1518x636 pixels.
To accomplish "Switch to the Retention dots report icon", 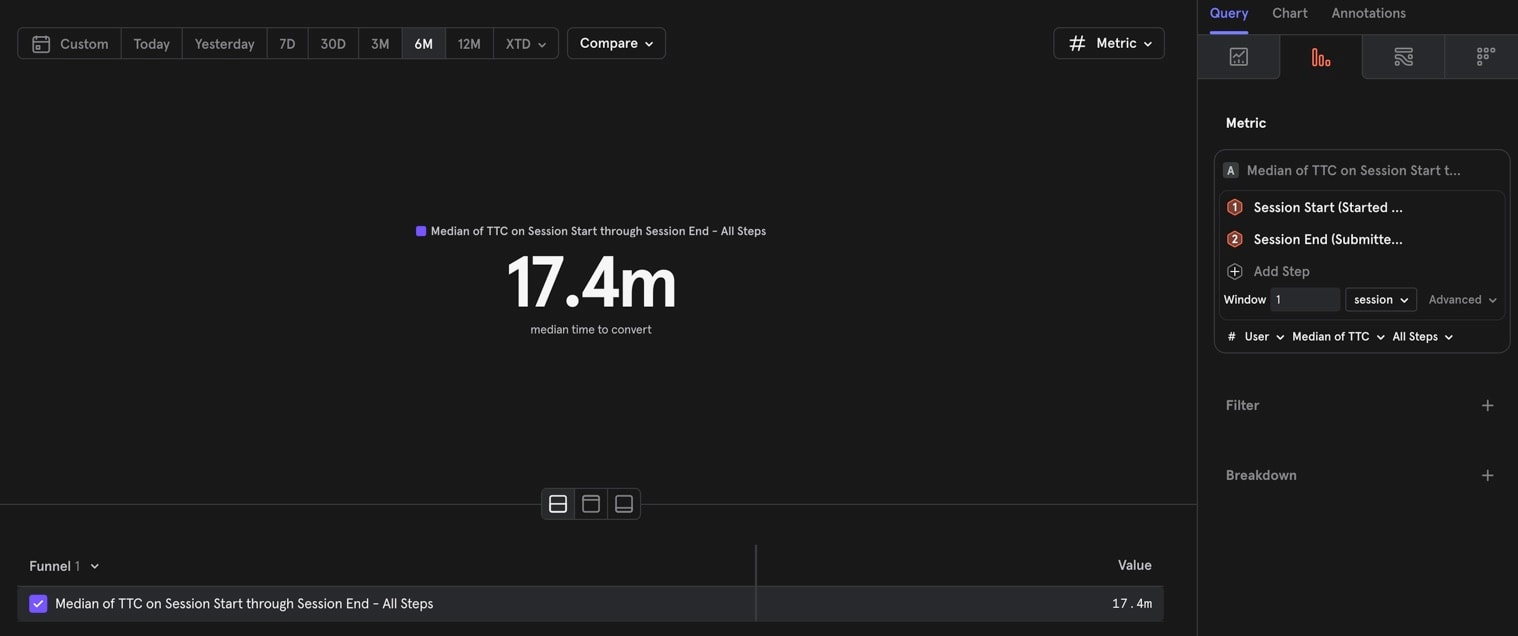I will point(1485,57).
